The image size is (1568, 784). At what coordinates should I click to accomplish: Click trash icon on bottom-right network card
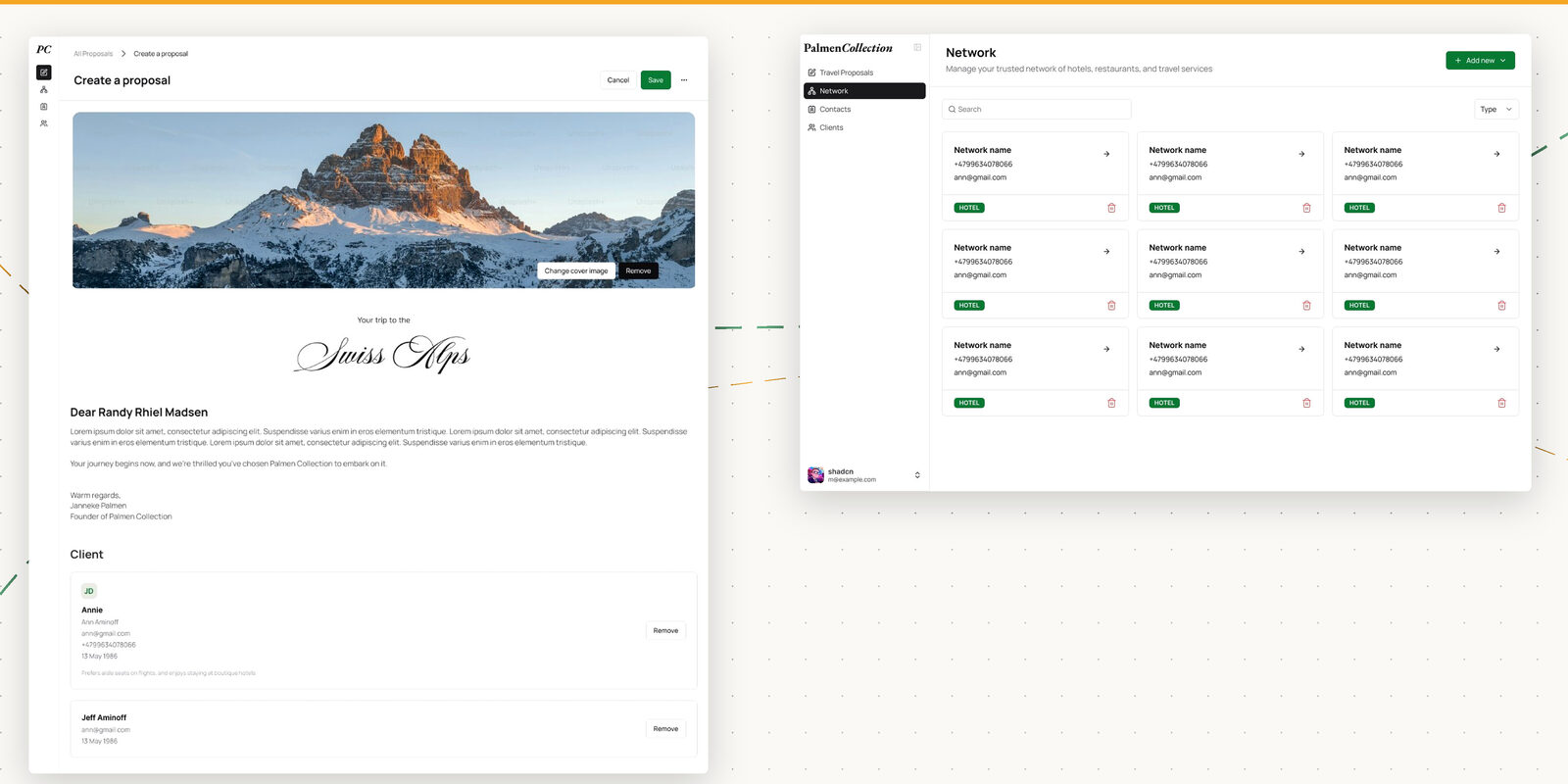coord(1501,403)
